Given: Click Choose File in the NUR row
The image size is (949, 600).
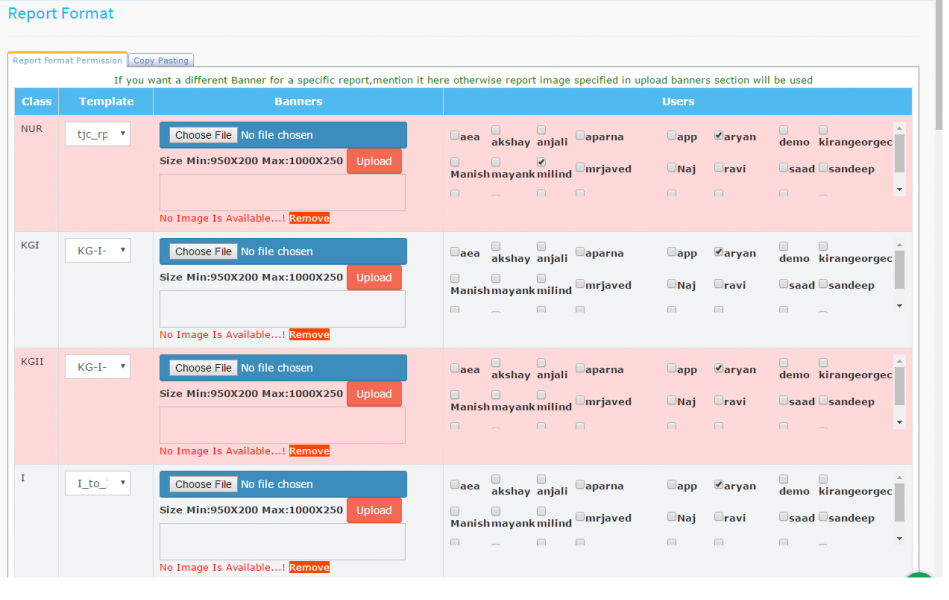Looking at the screenshot, I should pos(203,135).
